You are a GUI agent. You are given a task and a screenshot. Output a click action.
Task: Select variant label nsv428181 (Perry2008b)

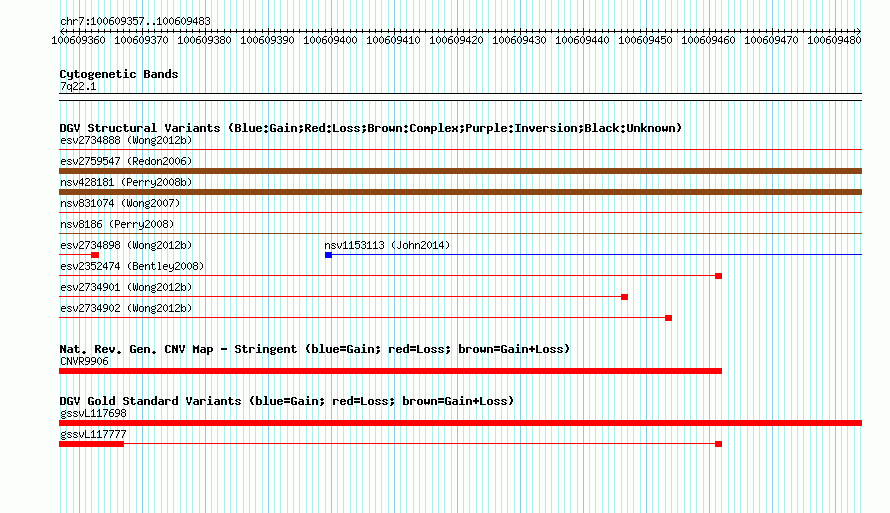(126, 182)
